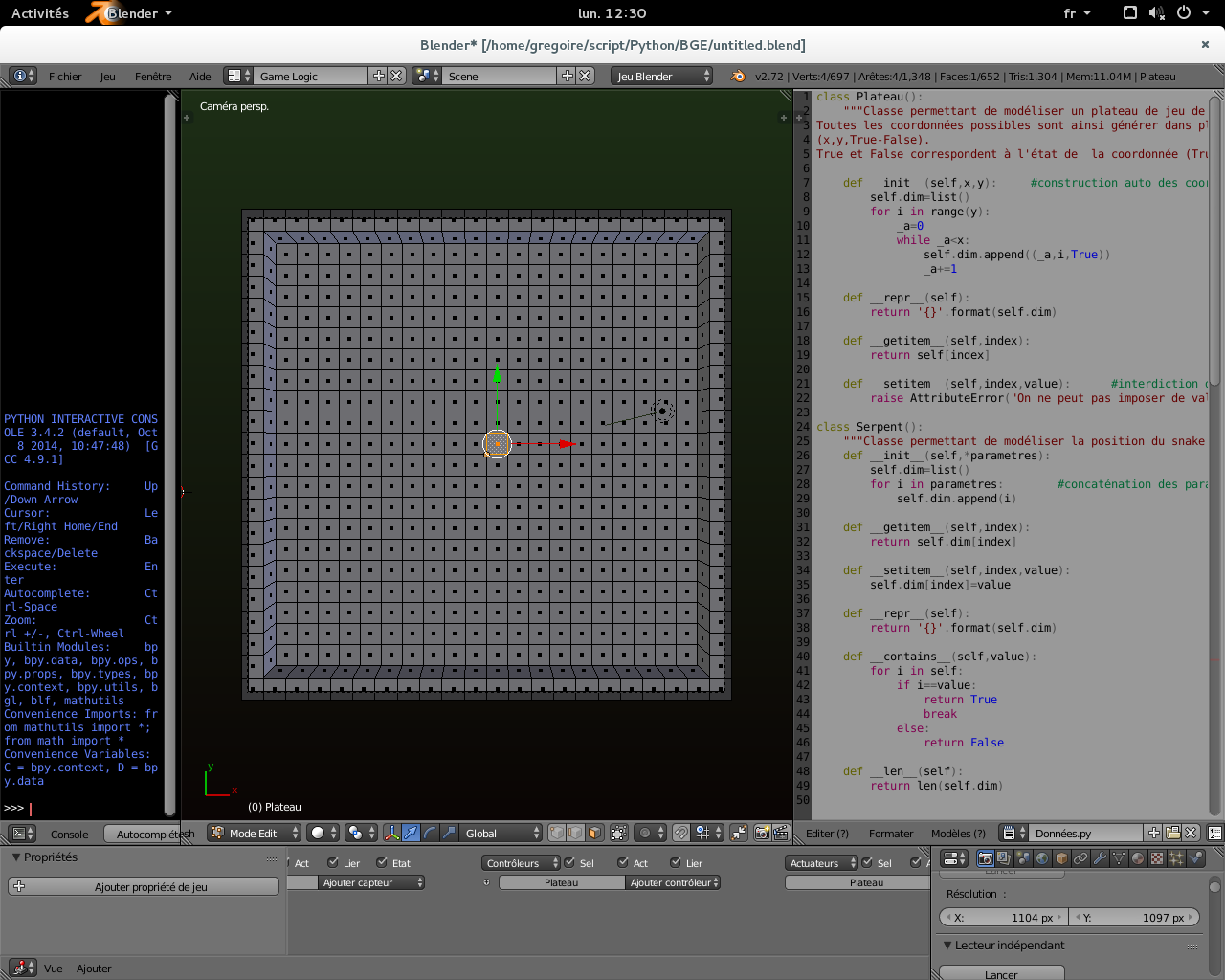Open the Jeu menu in the top bar

107,77
